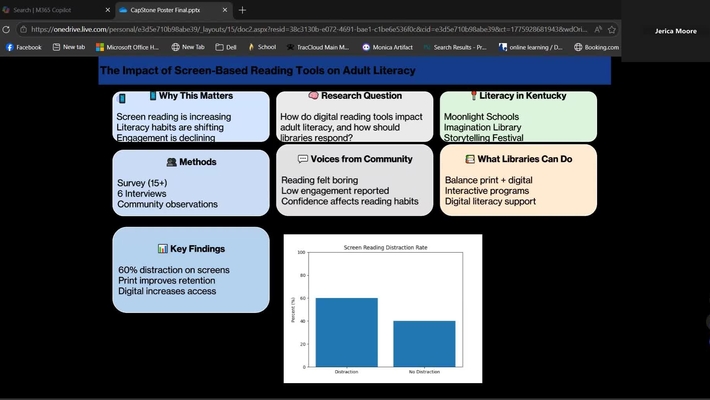The width and height of the screenshot is (710, 400).
Task: Click the No Distraction bar in the chart
Action: [424, 344]
